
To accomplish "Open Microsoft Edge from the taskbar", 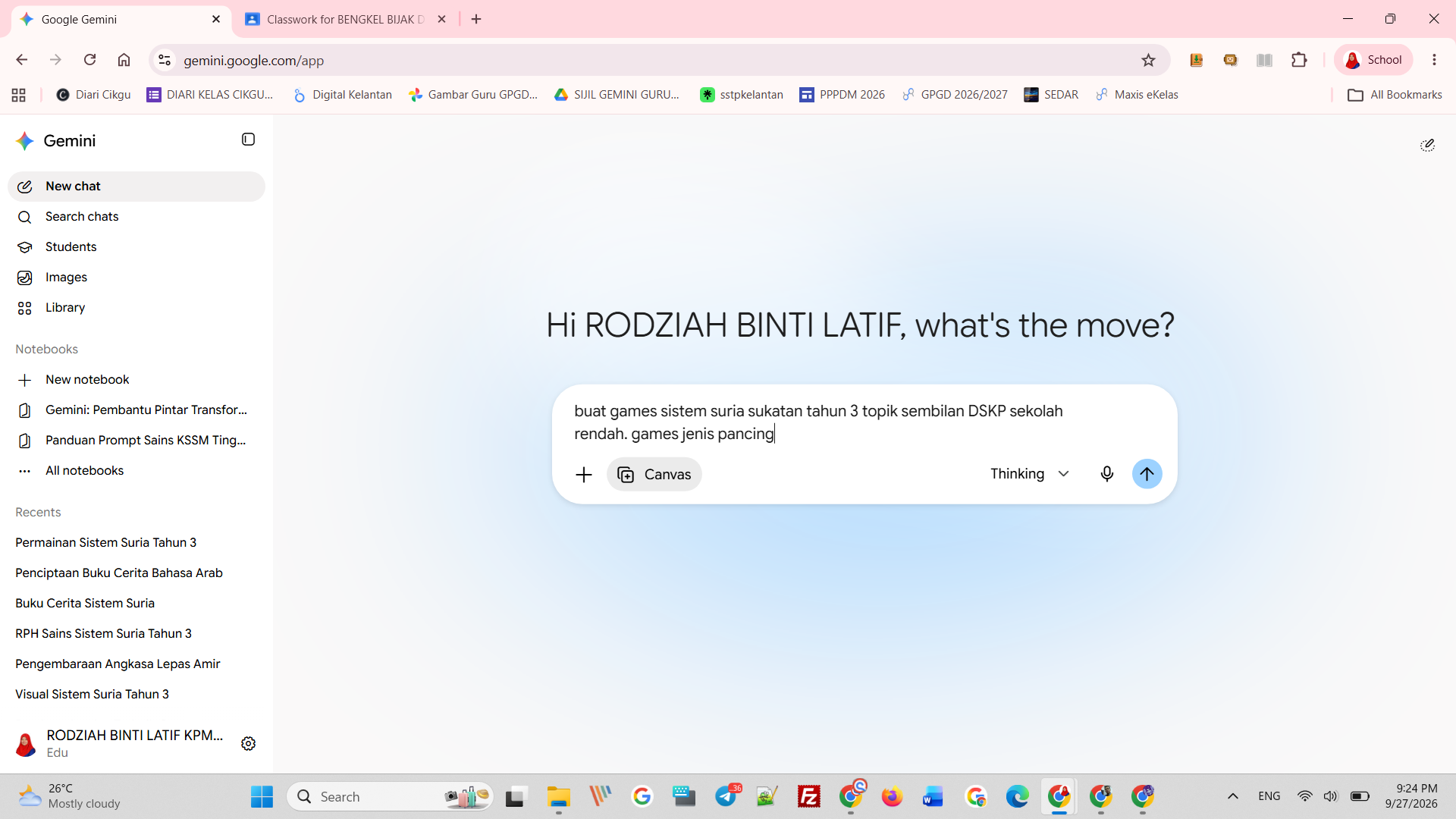I will [1017, 796].
